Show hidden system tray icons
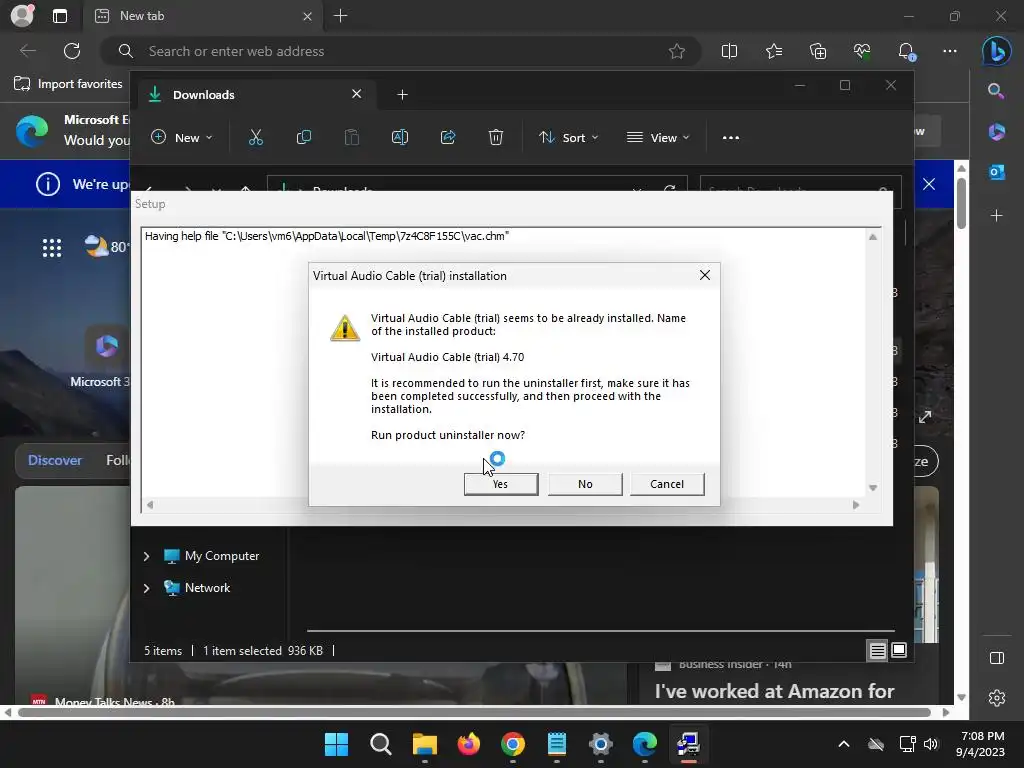1024x768 pixels. point(844,744)
